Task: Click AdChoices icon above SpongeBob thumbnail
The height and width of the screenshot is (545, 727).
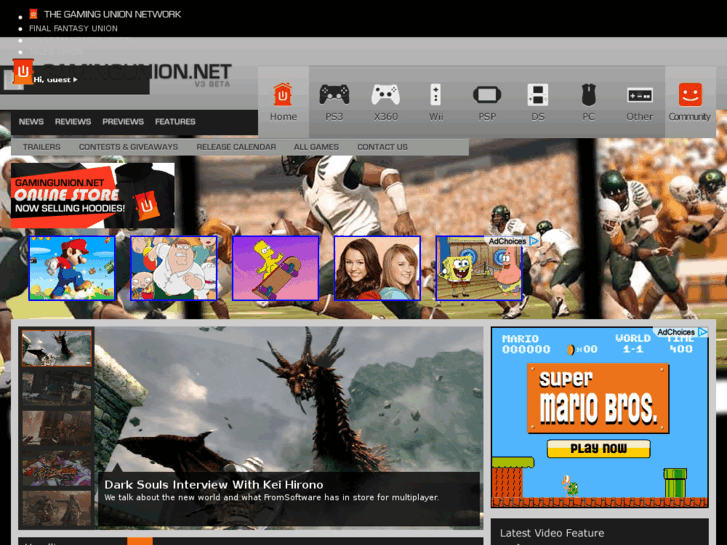Action: 534,241
